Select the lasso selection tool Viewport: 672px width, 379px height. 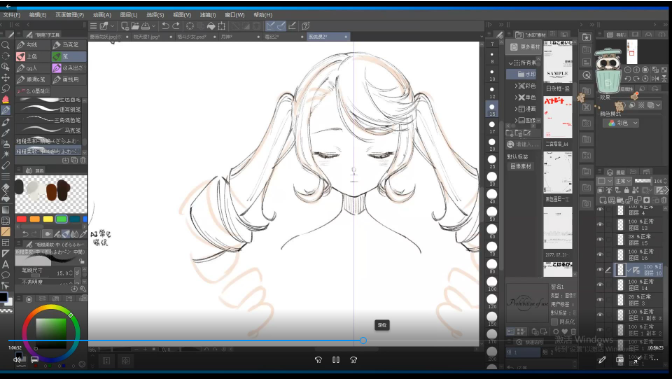point(6,88)
